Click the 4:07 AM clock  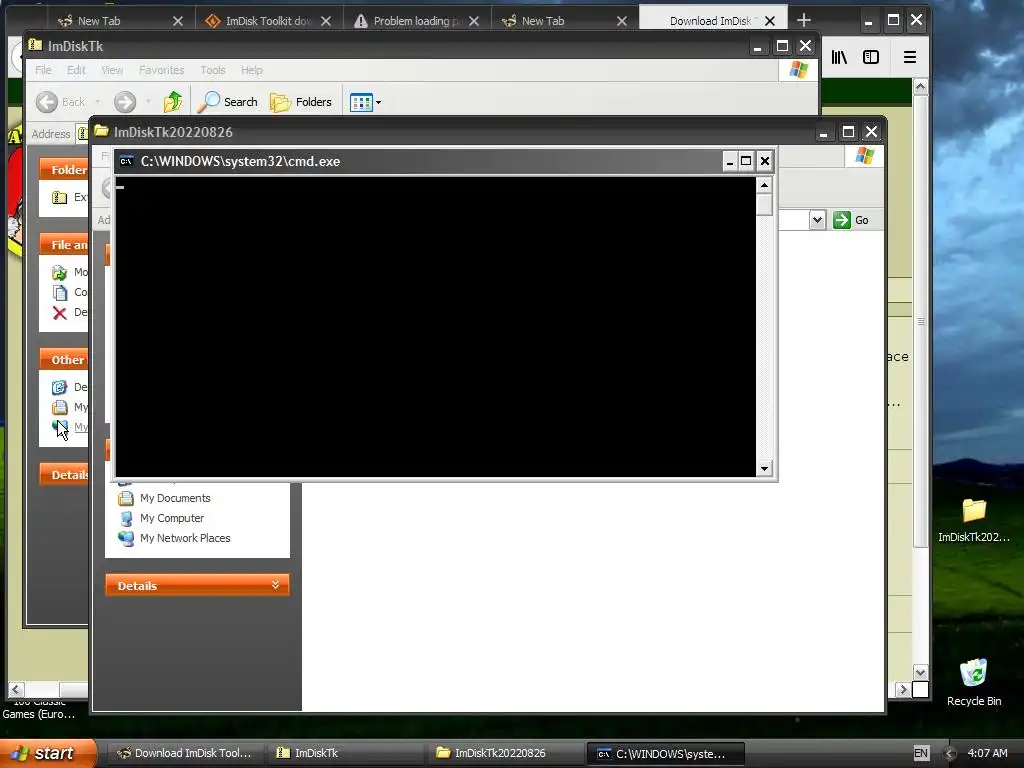(x=987, y=753)
